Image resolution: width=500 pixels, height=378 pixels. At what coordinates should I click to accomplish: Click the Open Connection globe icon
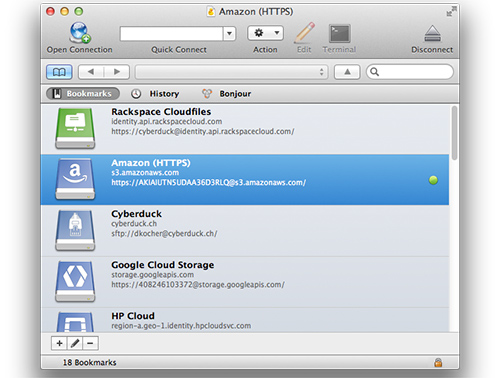(80, 32)
